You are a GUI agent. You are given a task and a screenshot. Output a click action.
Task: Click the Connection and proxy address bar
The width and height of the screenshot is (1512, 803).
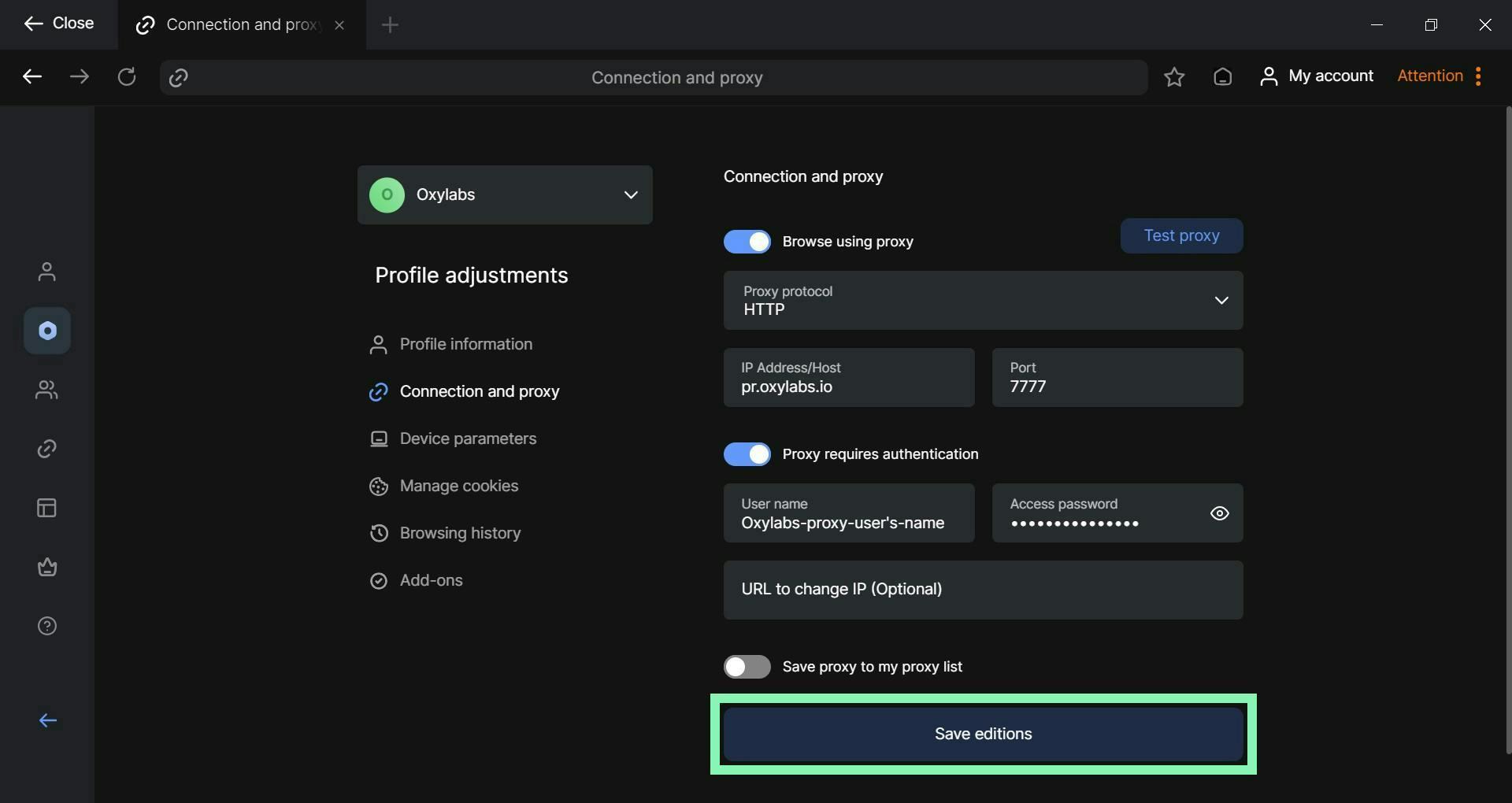click(653, 77)
